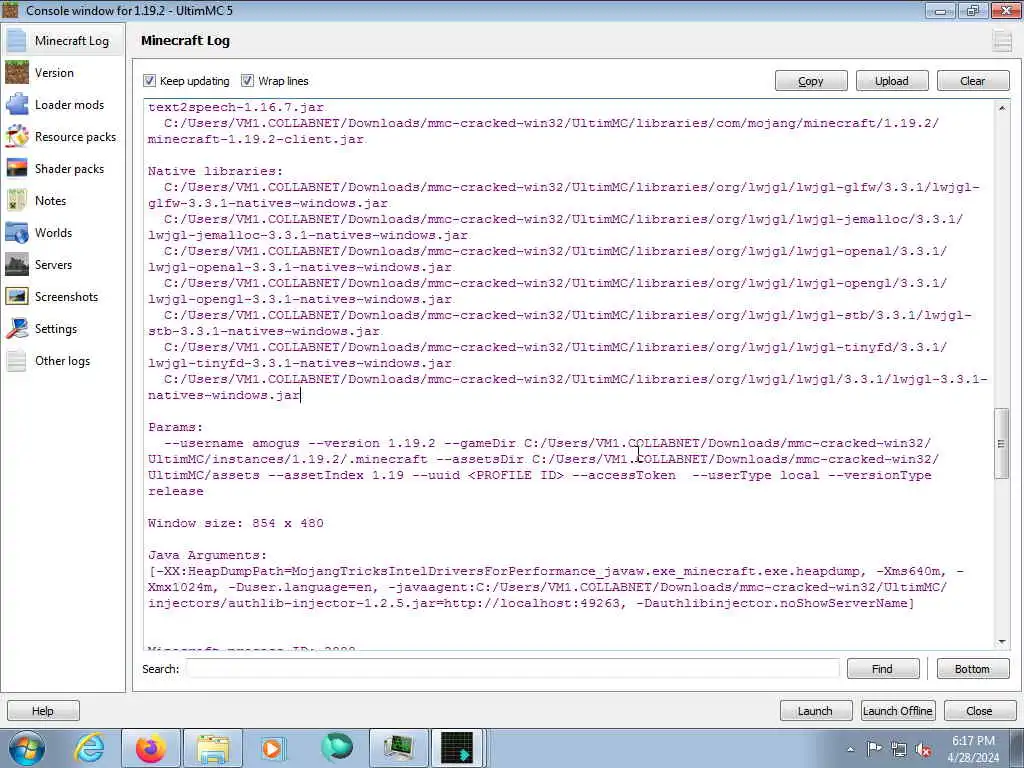This screenshot has height=768, width=1024.
Task: Open the media player taskbar icon
Action: tap(274, 748)
